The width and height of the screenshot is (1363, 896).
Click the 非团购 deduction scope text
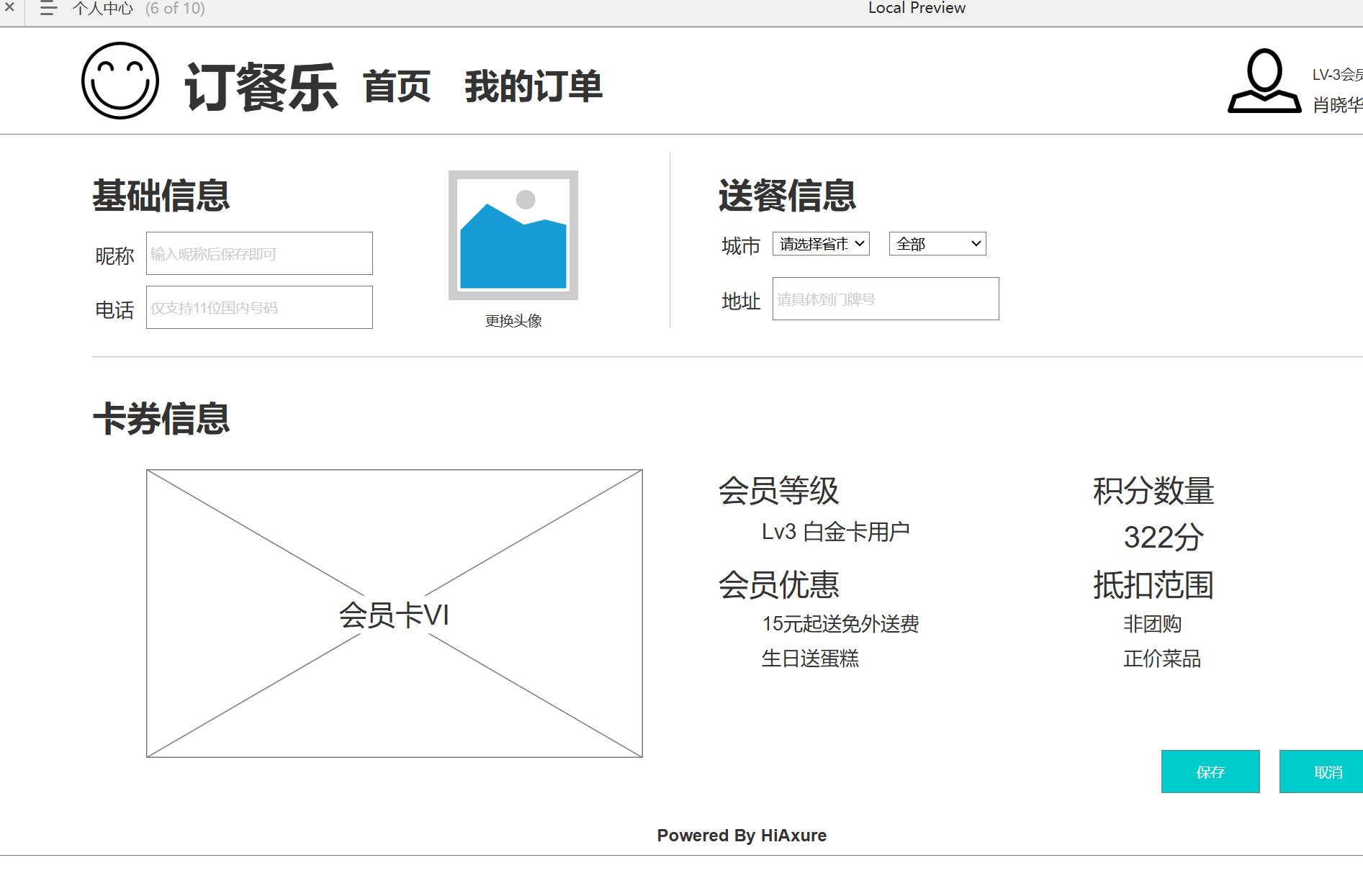[1153, 624]
